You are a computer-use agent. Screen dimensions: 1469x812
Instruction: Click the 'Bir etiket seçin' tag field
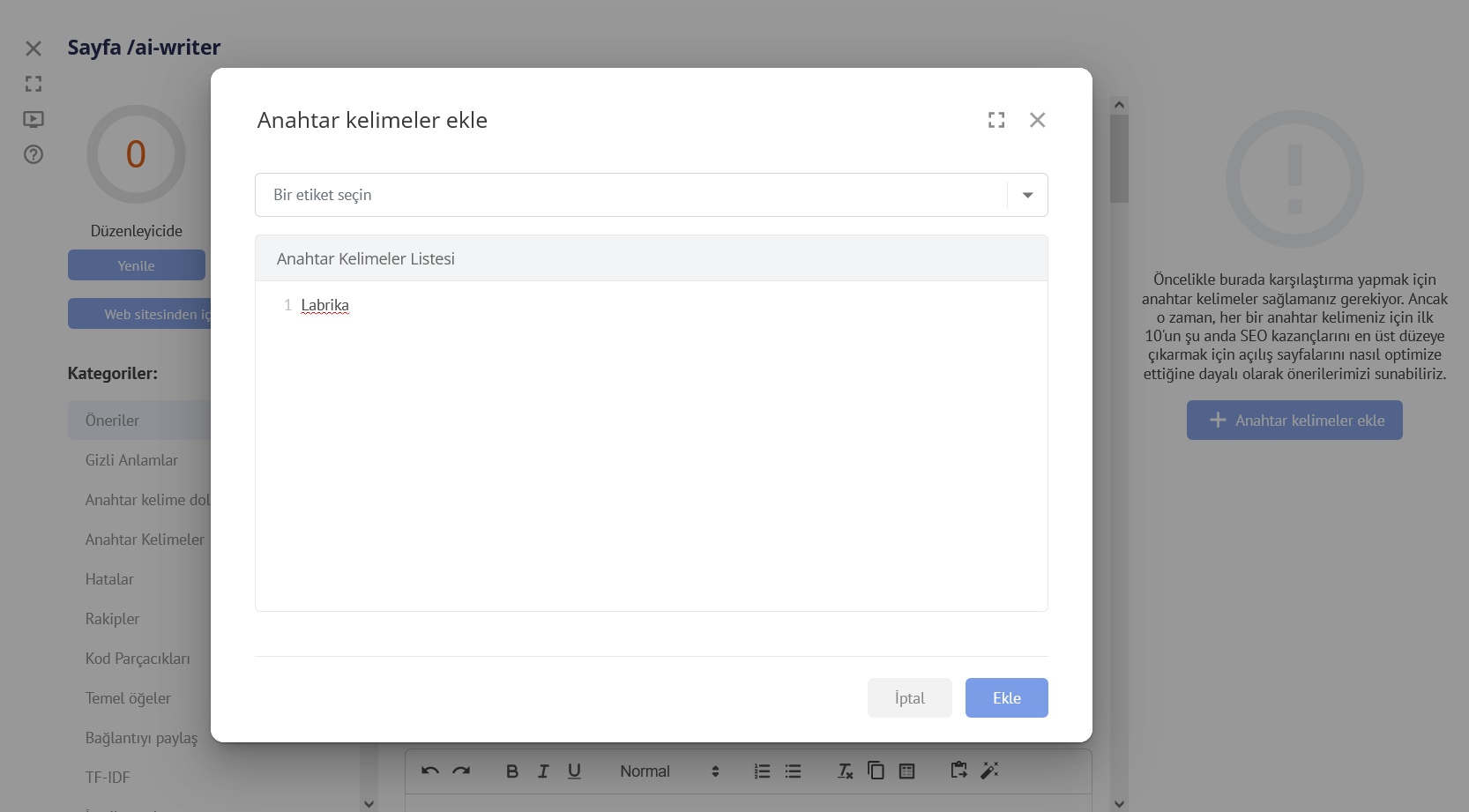[630, 195]
